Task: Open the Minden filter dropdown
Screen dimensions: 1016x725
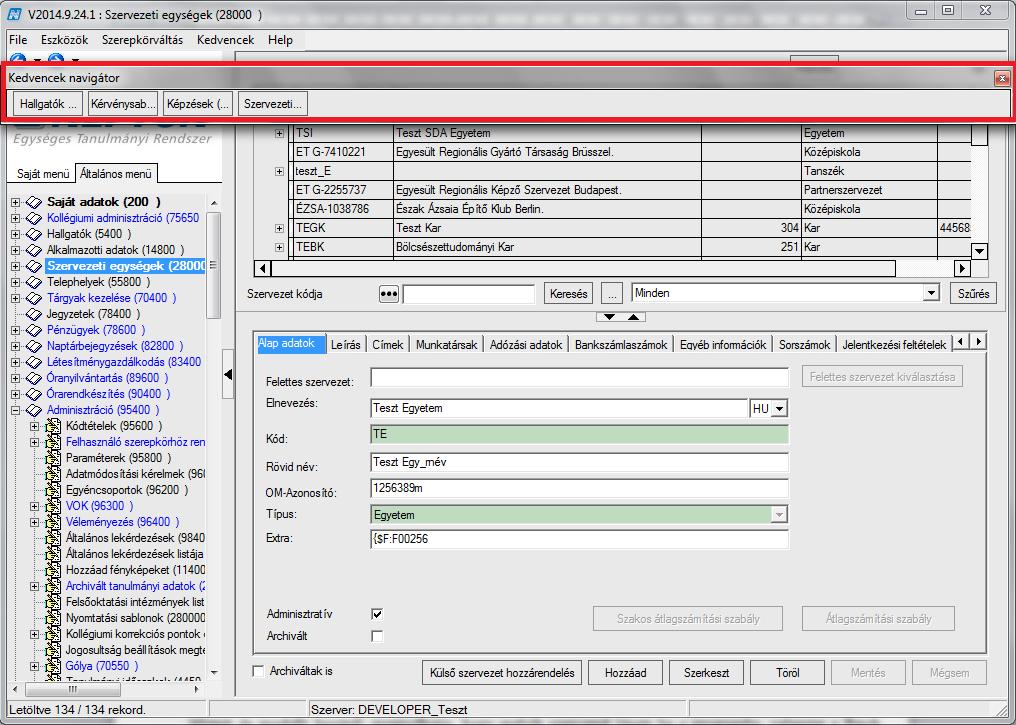Action: pos(931,293)
